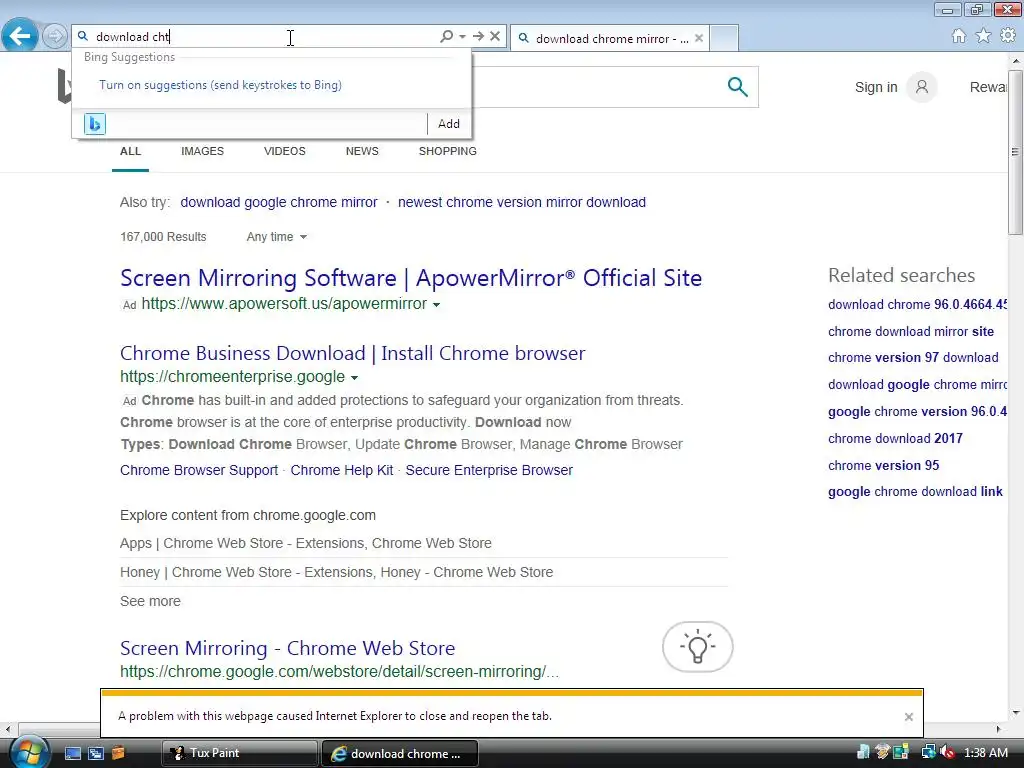Open the Windows Start orb

click(27, 752)
